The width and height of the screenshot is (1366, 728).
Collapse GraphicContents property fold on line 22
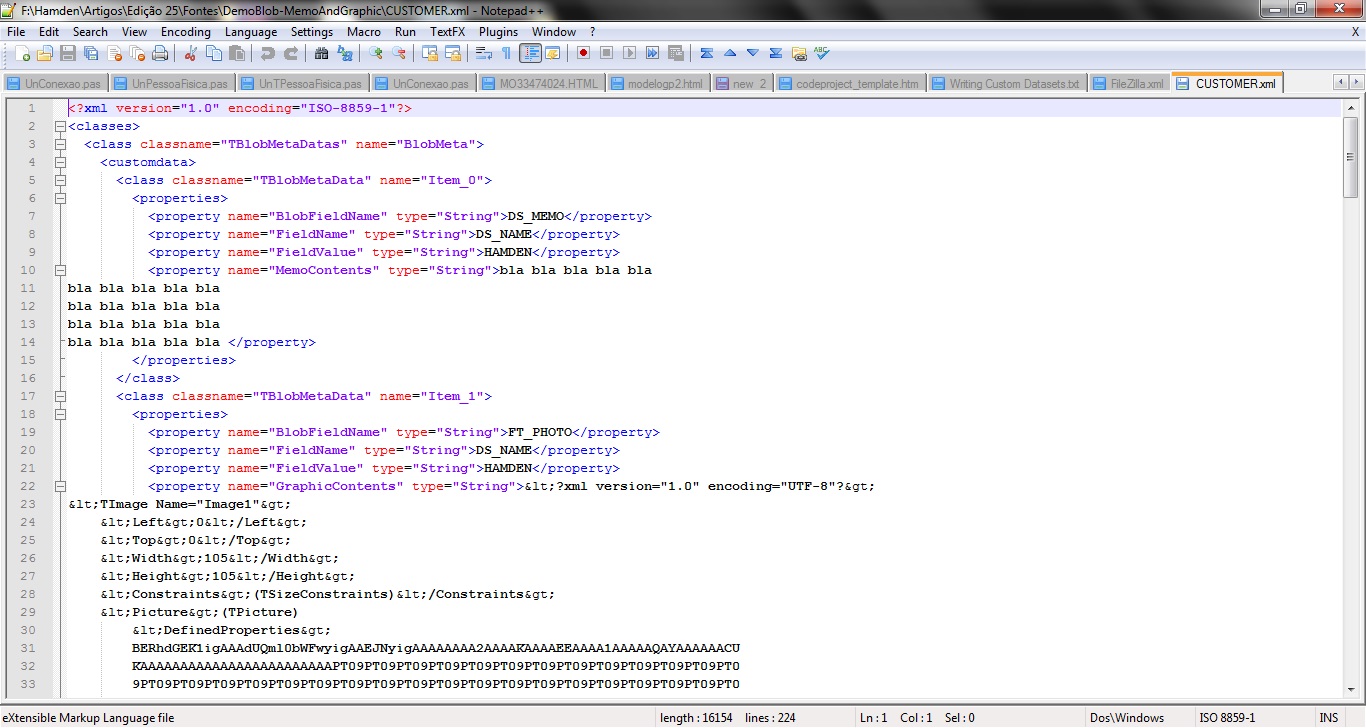tap(60, 486)
